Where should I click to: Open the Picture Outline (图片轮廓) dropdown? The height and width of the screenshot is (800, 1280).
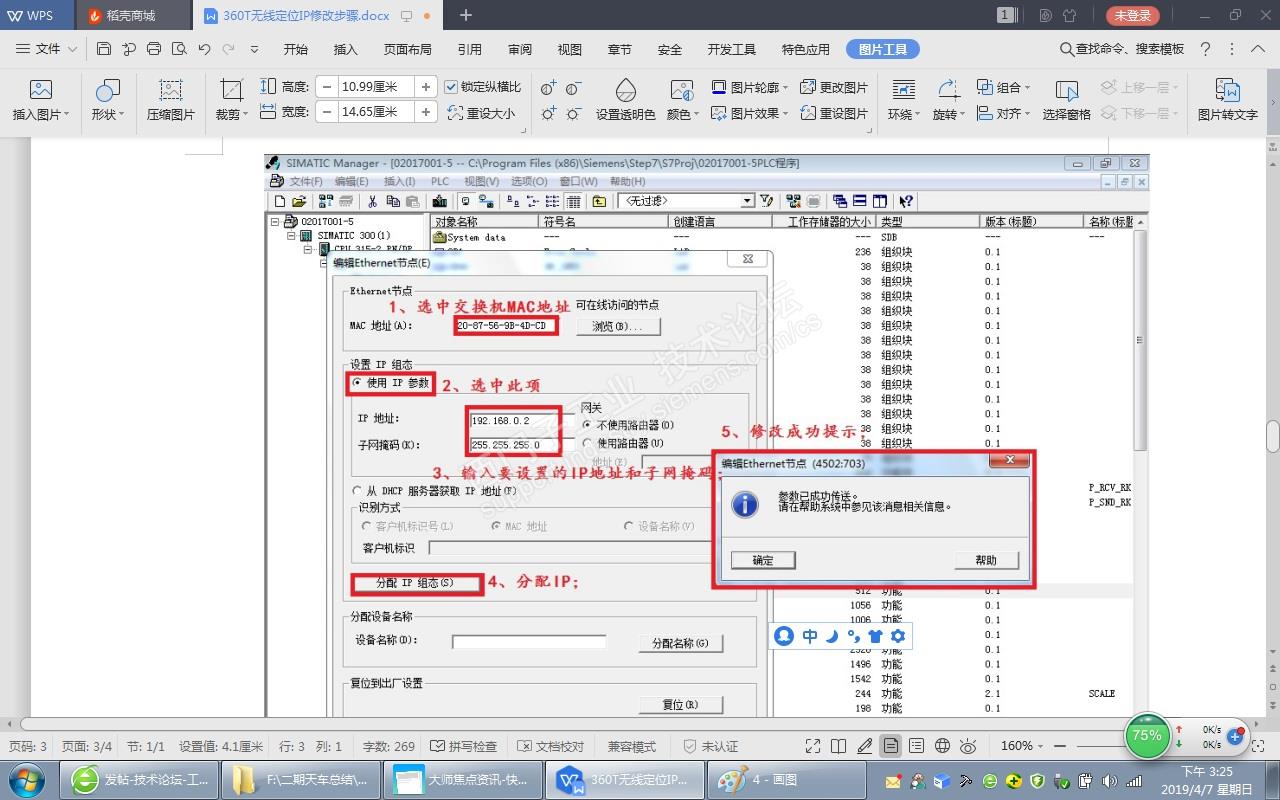[750, 87]
